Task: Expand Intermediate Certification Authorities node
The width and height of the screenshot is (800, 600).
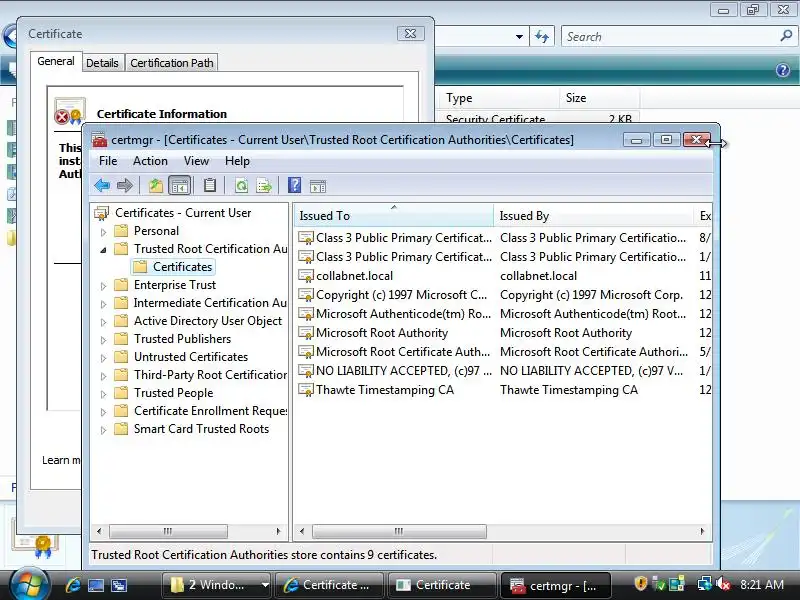Action: [x=103, y=304]
